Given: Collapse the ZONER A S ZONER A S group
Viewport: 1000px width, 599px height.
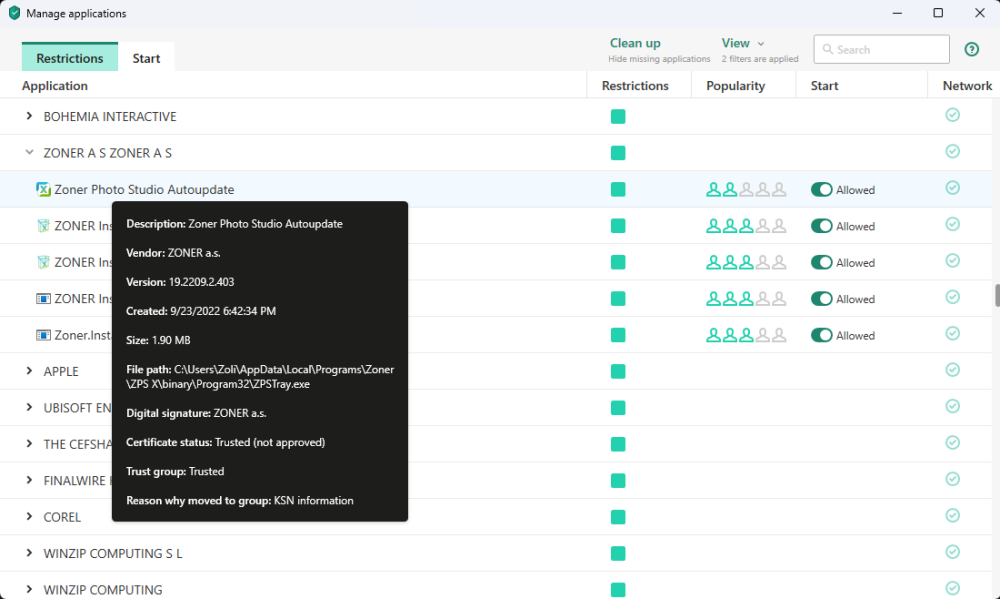Looking at the screenshot, I should tap(27, 152).
